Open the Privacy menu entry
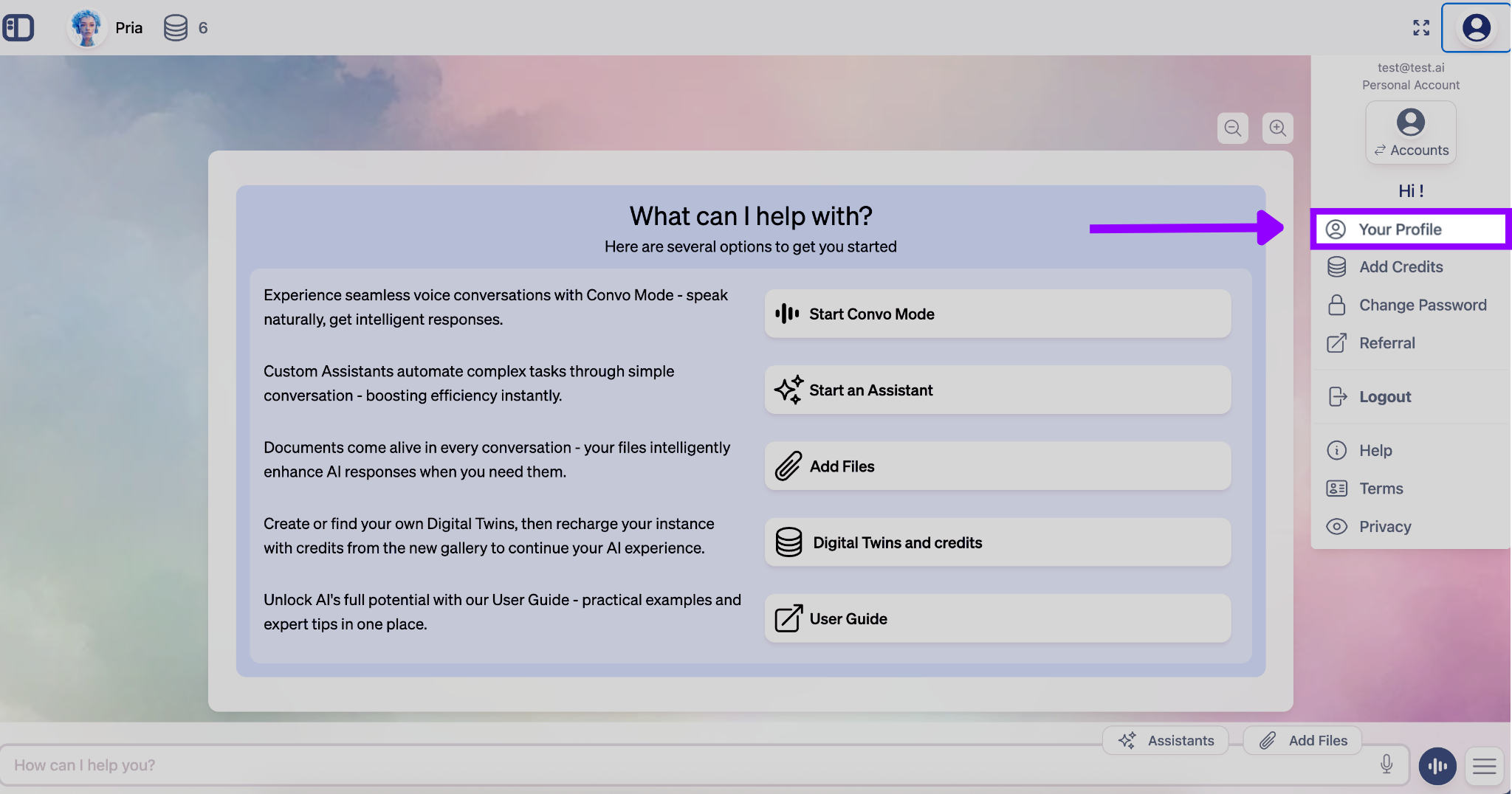The height and width of the screenshot is (794, 1512). click(1387, 526)
